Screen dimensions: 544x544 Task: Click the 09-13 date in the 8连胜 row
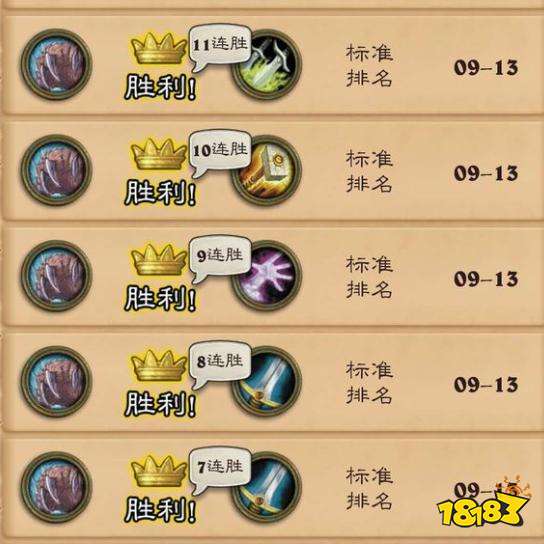tap(486, 384)
